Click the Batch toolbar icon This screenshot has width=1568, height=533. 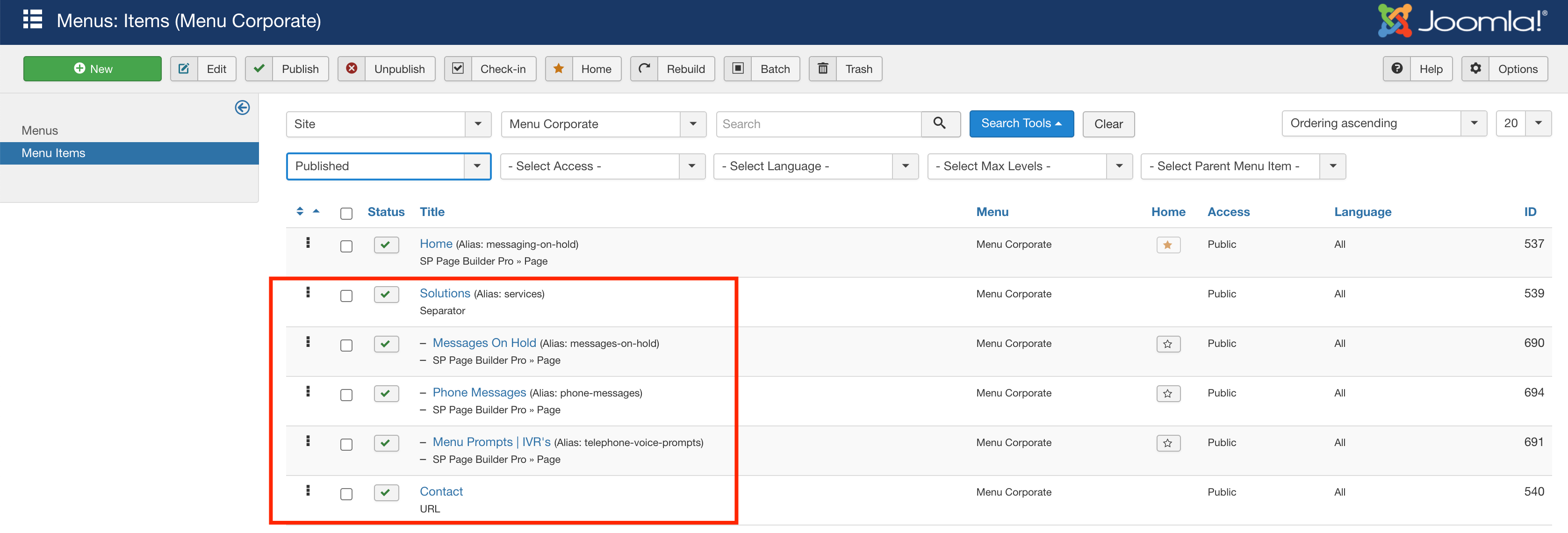tap(737, 69)
